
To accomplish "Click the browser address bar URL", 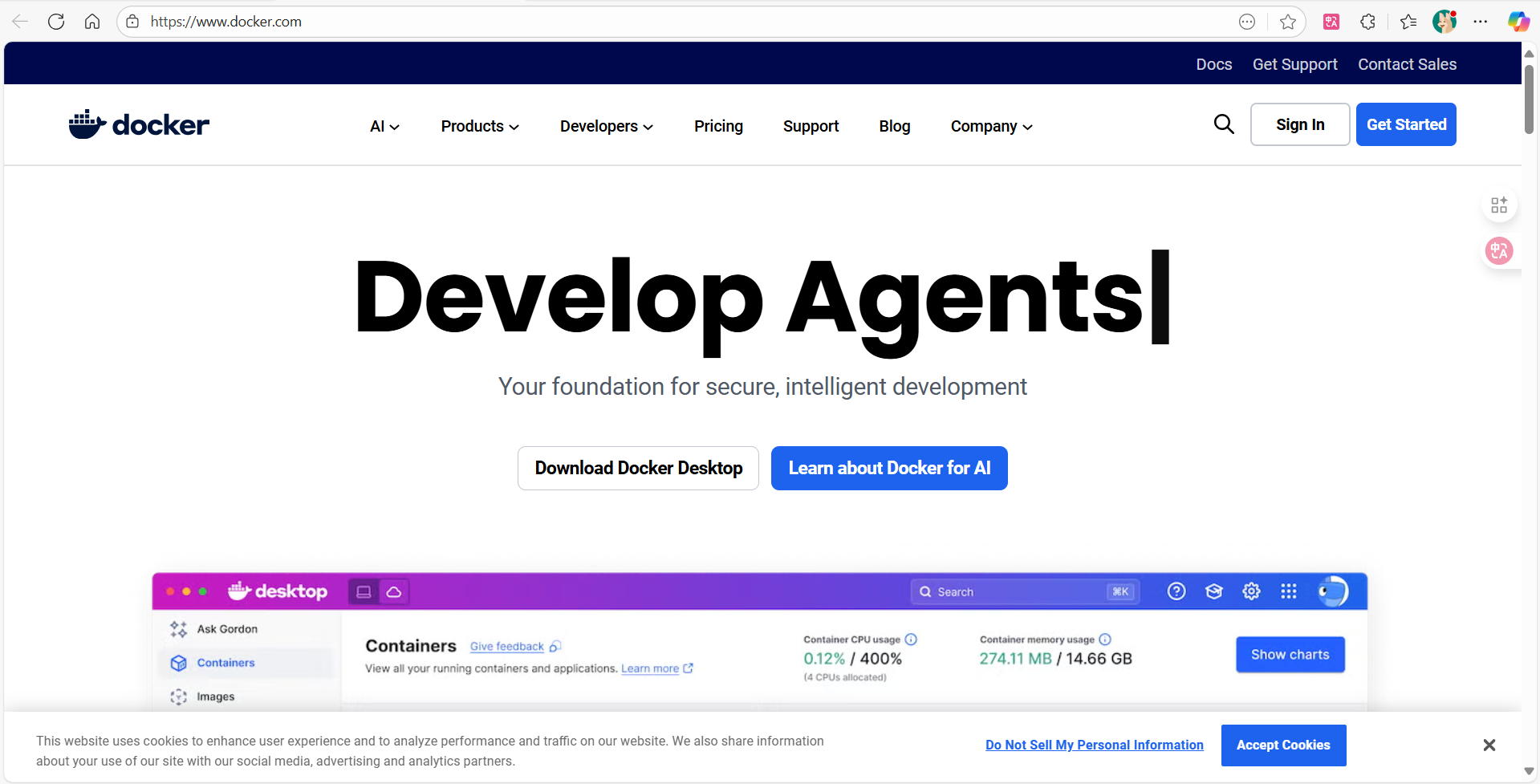I will point(226,22).
